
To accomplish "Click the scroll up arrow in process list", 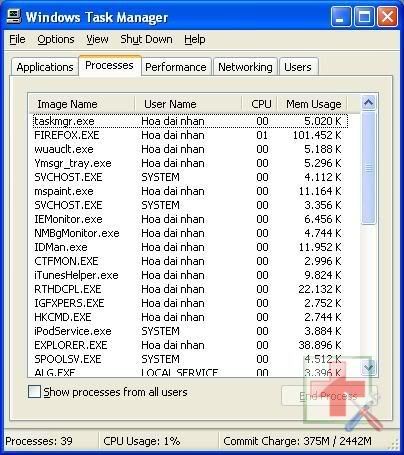I will [368, 103].
